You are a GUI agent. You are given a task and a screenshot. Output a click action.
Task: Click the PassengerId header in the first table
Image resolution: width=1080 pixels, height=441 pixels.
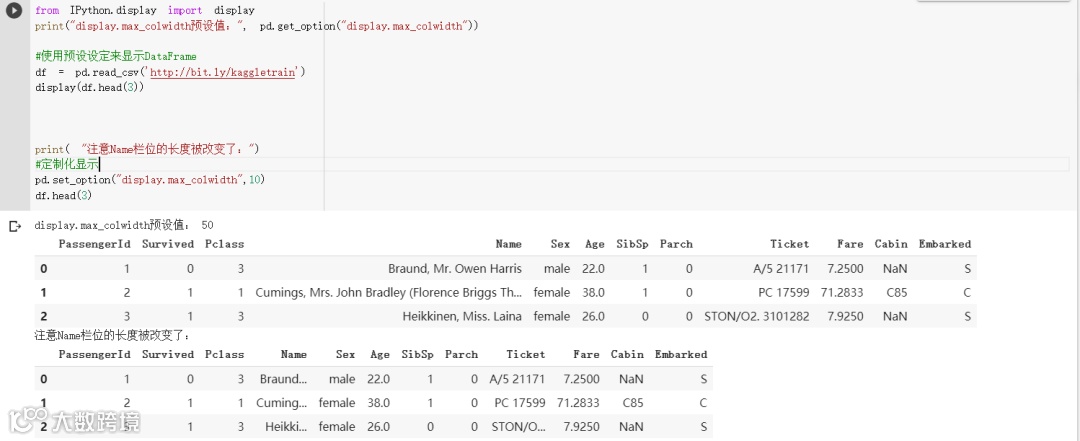(94, 244)
